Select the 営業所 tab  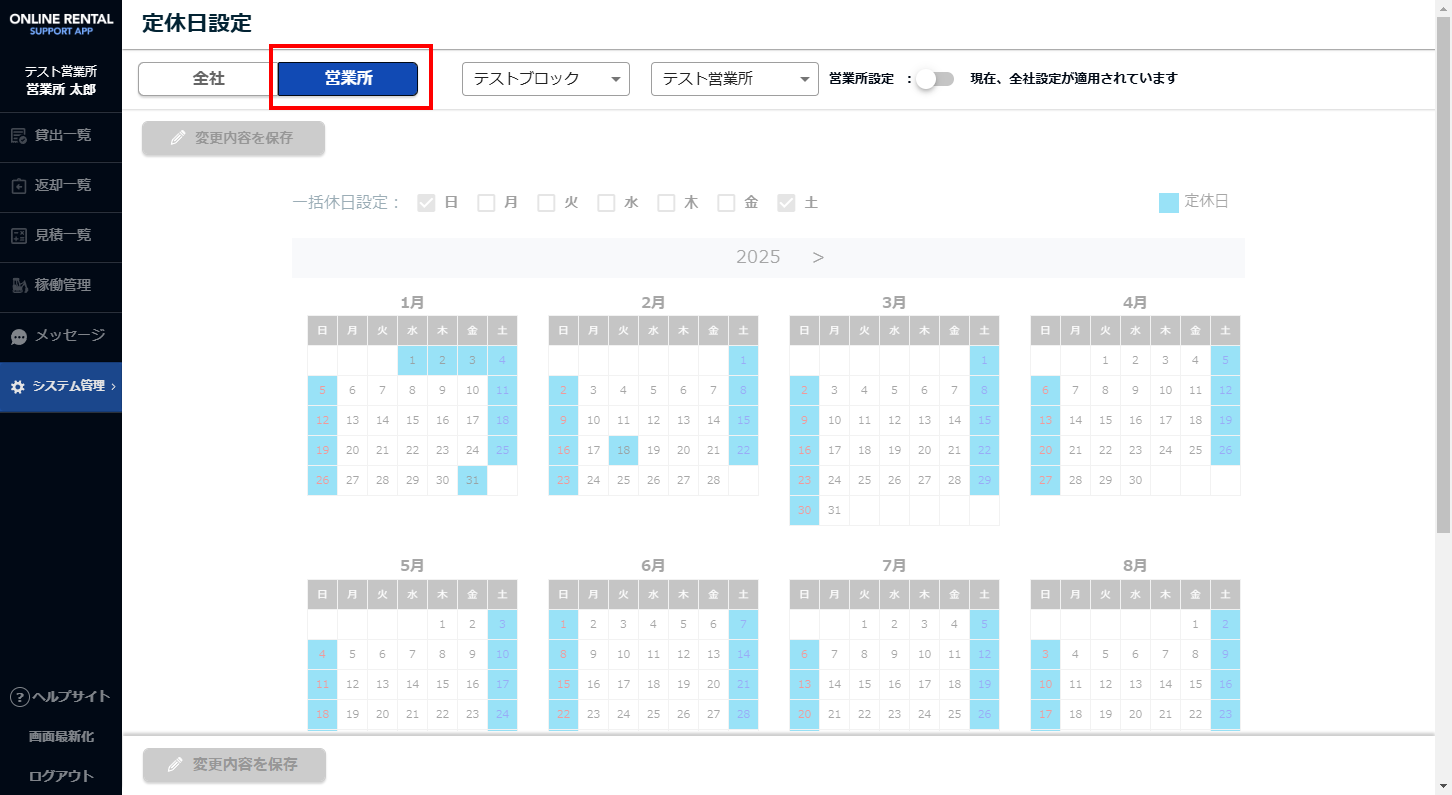click(348, 79)
